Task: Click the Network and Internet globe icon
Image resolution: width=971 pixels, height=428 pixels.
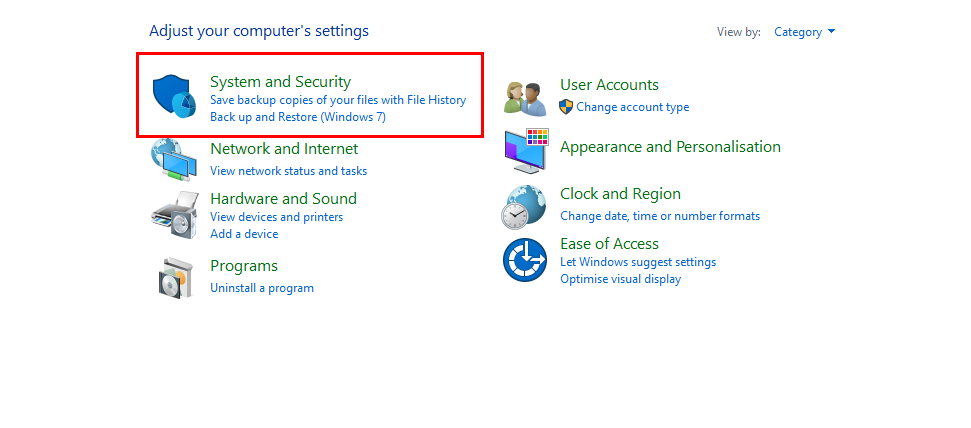Action: (x=173, y=158)
